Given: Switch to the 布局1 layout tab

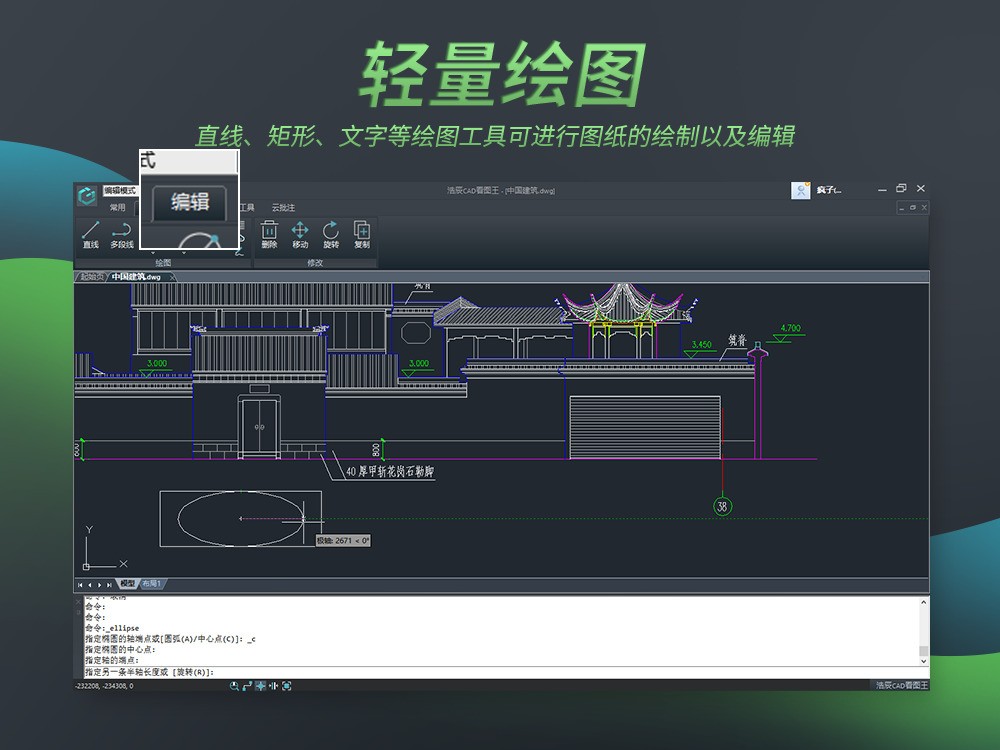Looking at the screenshot, I should point(151,584).
